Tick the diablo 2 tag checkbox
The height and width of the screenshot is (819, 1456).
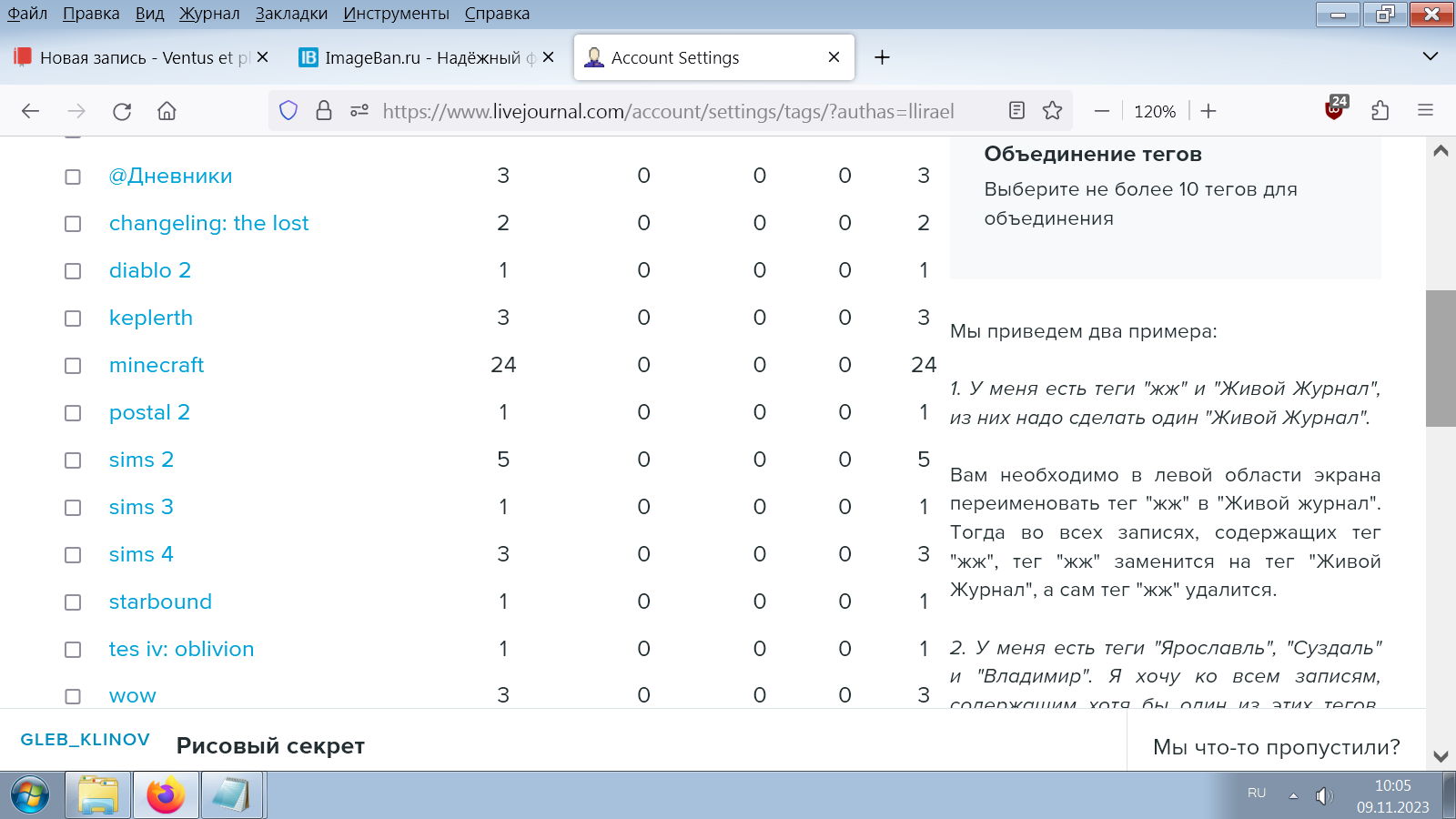73,271
